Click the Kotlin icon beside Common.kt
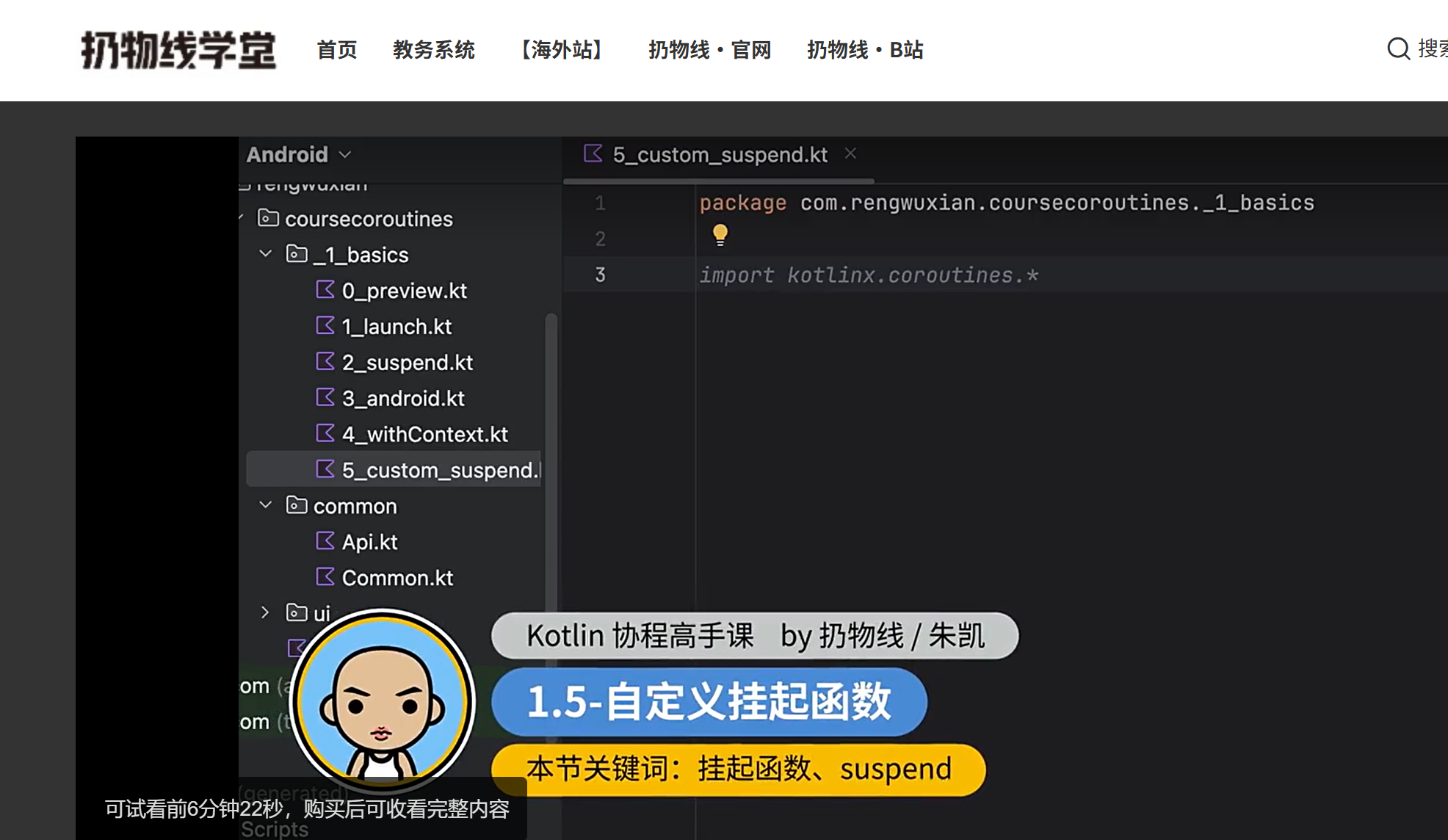 [325, 578]
